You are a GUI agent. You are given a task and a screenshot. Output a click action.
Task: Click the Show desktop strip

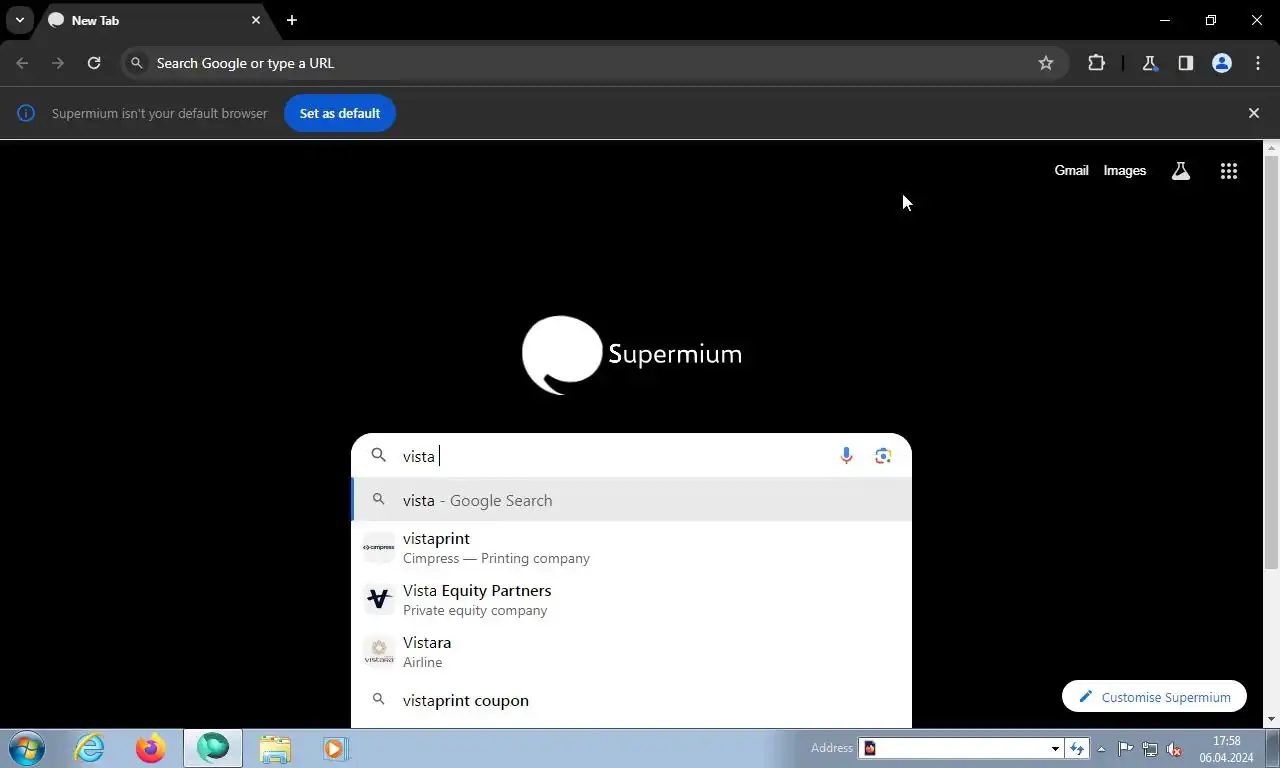pyautogui.click(x=1272, y=748)
